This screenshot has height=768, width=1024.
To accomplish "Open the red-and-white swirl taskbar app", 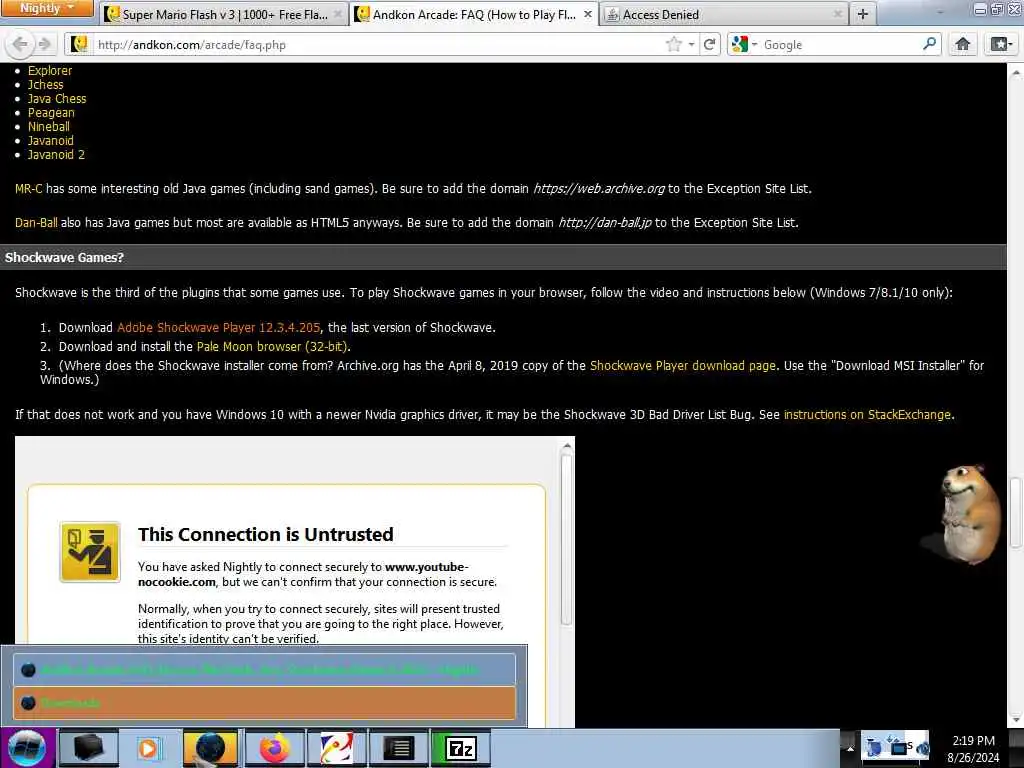I will coord(336,748).
